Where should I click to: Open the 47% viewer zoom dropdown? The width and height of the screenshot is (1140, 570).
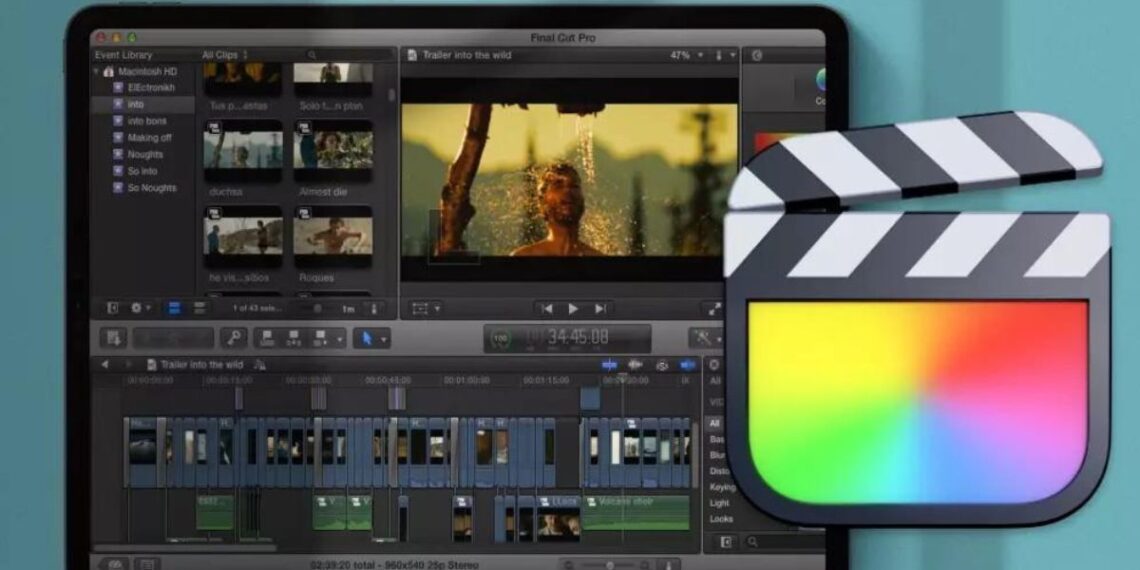[687, 55]
